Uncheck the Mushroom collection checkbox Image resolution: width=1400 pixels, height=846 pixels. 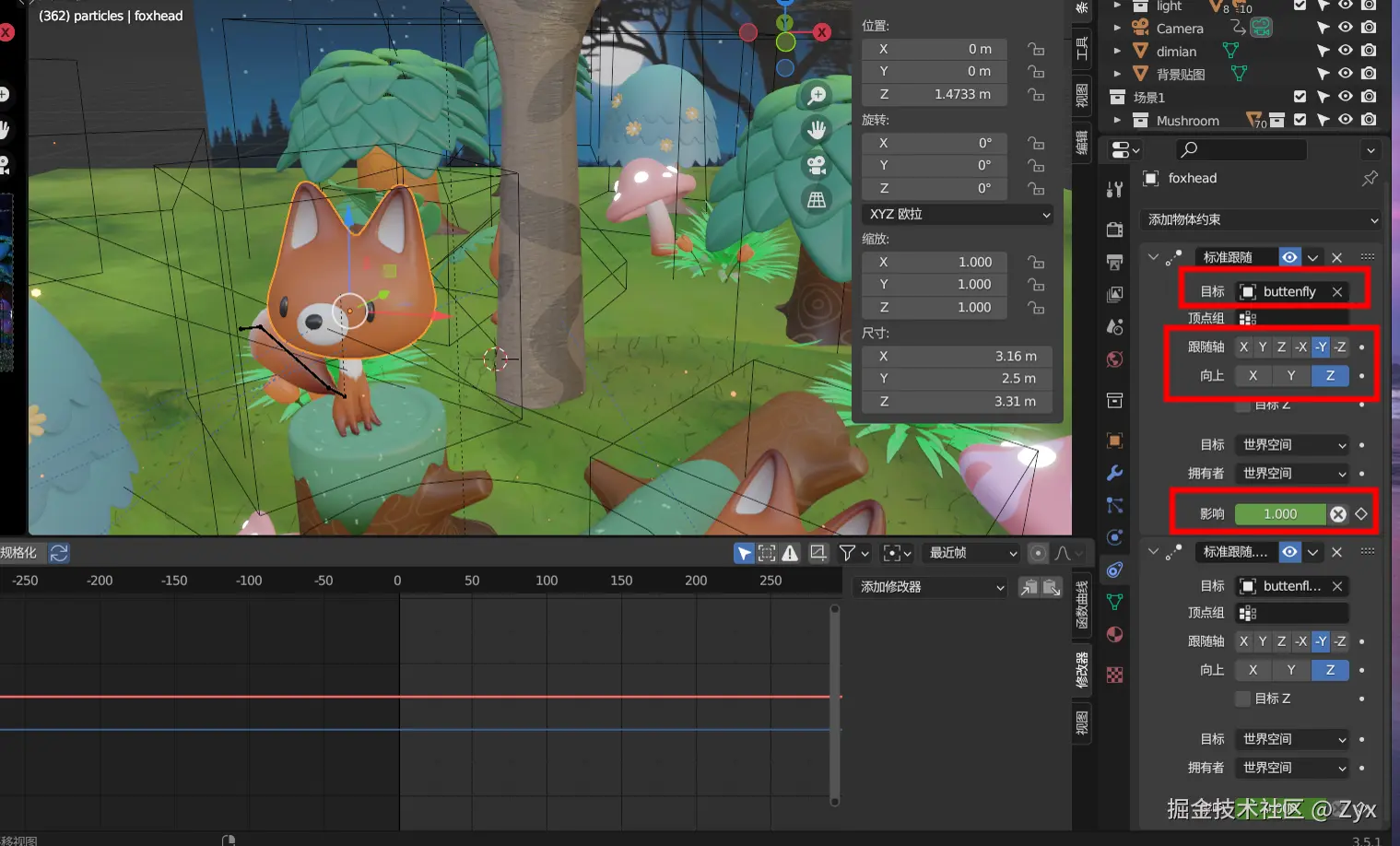[1300, 120]
